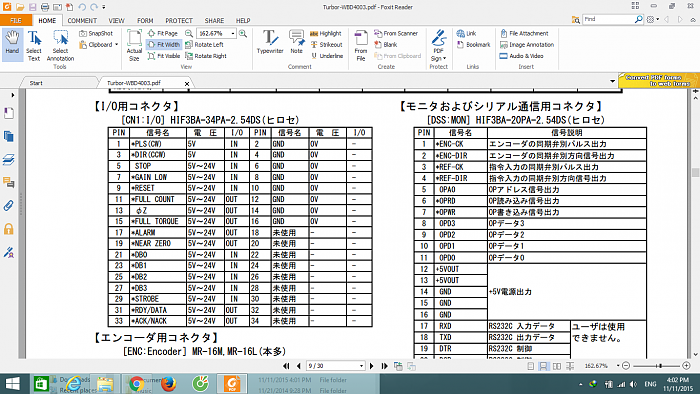Open the folder search icon beside Find

pyautogui.click(x=576, y=20)
